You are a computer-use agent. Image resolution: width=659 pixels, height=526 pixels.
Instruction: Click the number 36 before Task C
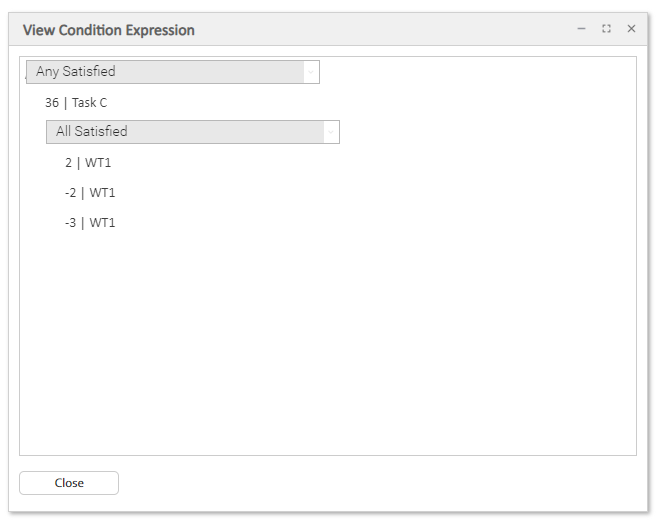(52, 102)
